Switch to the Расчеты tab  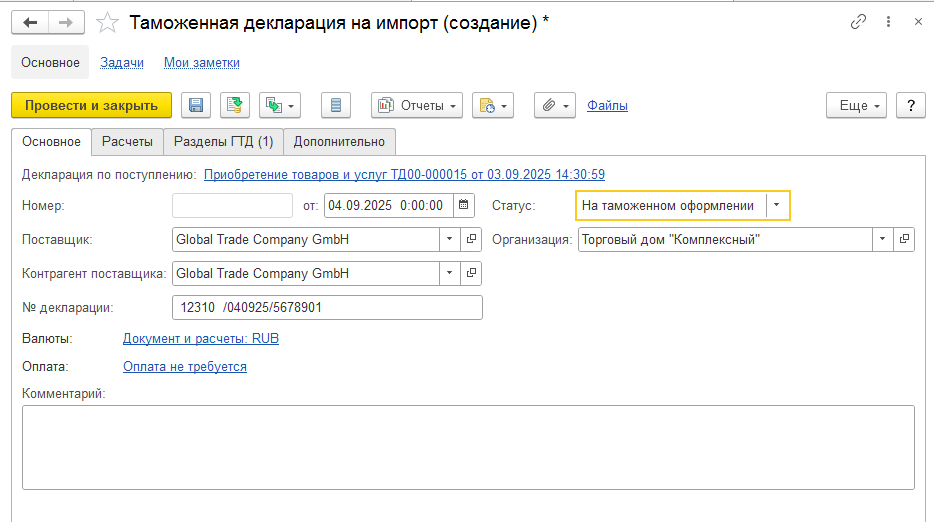(x=127, y=142)
